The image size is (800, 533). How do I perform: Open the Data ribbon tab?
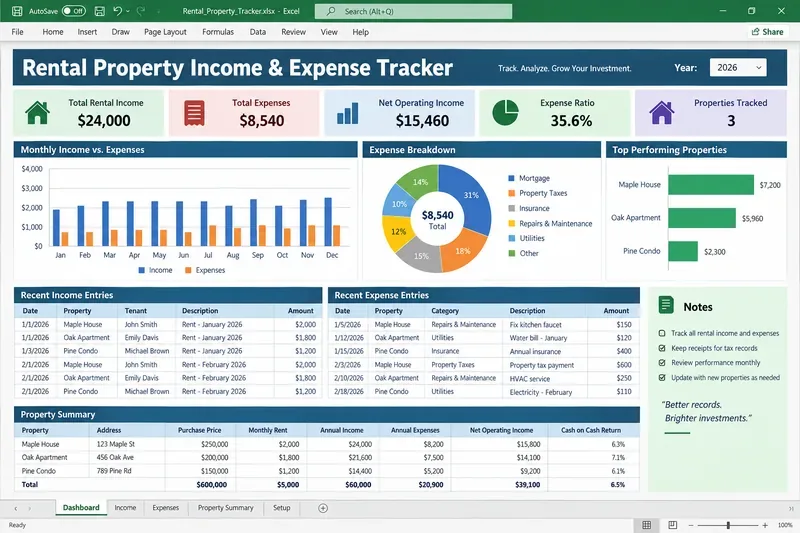[258, 32]
